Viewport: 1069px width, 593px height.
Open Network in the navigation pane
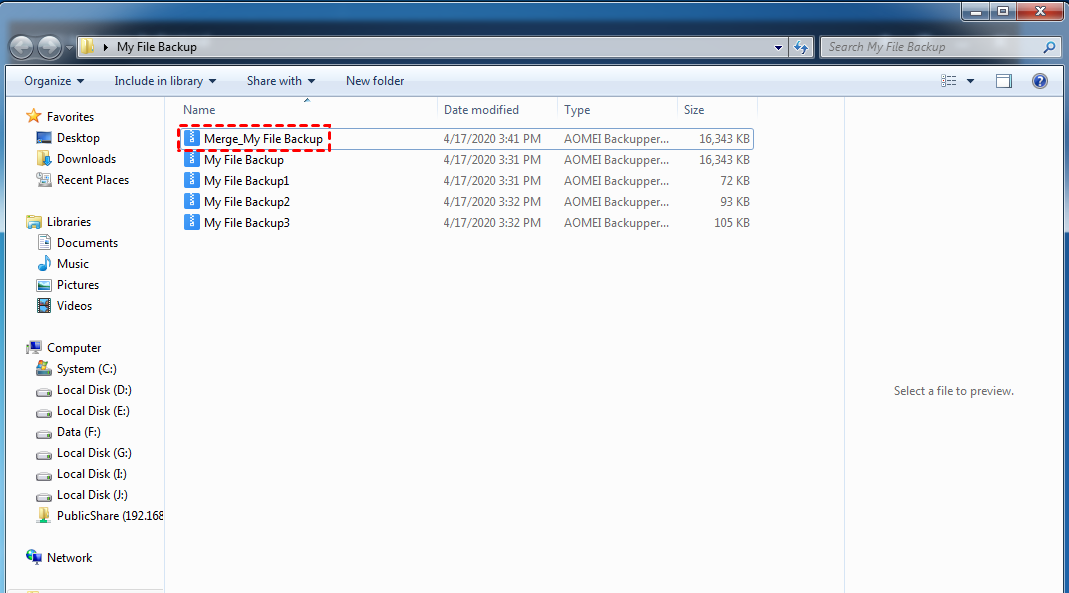(69, 558)
